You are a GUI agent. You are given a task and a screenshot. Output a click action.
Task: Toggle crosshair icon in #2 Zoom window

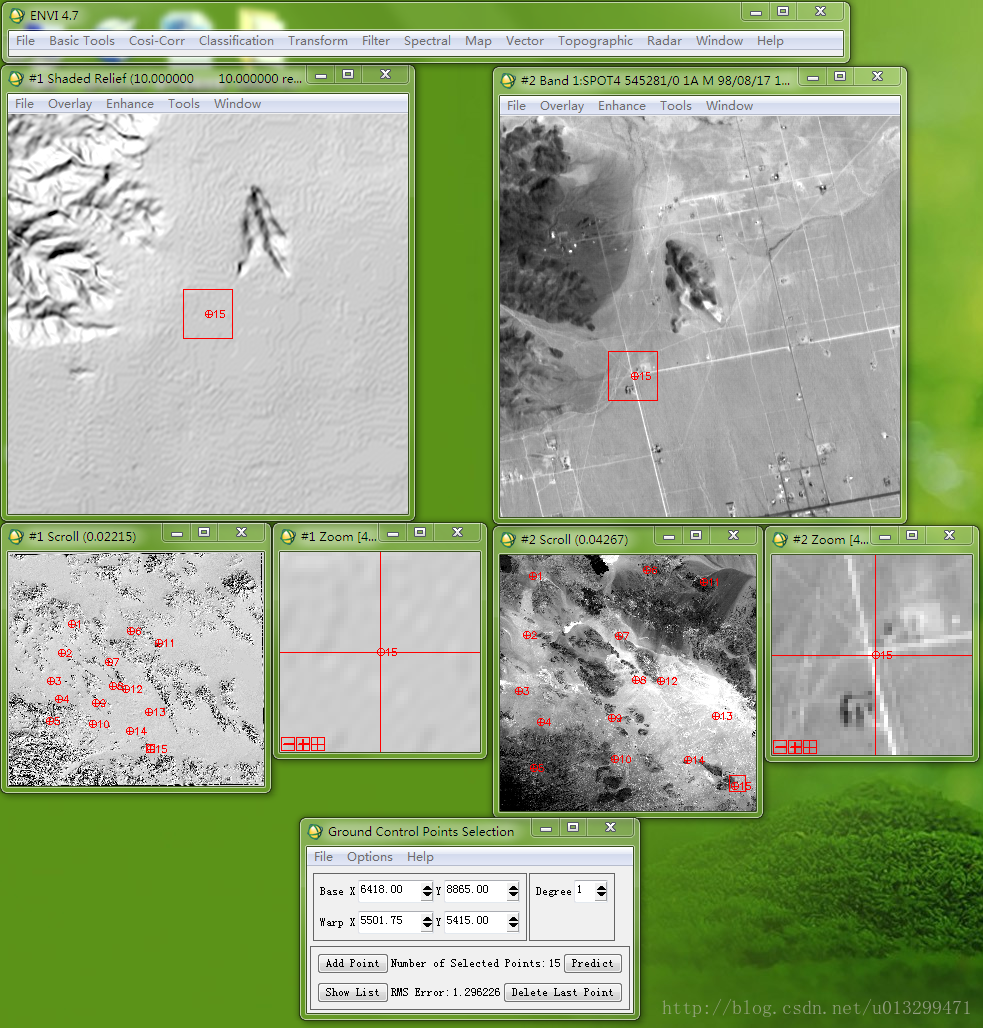810,746
